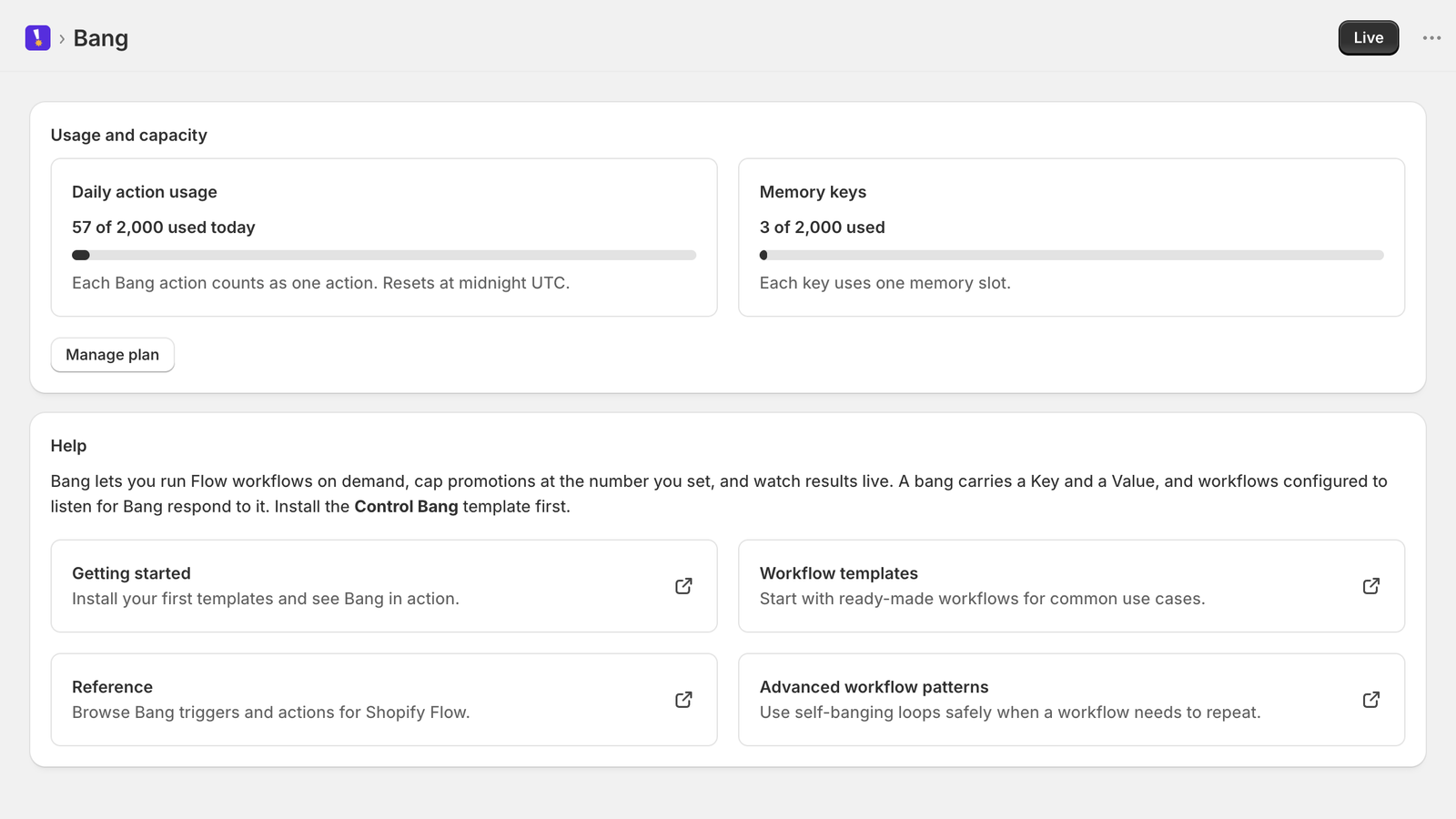This screenshot has width=1456, height=819.
Task: Click Advanced workflow patterns external link icon
Action: [1371, 700]
